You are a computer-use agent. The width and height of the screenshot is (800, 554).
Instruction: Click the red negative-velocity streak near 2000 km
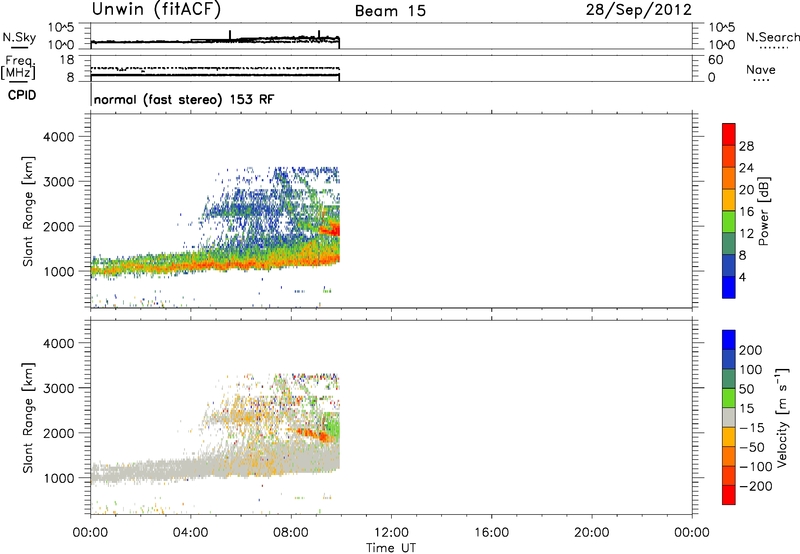(x=312, y=434)
